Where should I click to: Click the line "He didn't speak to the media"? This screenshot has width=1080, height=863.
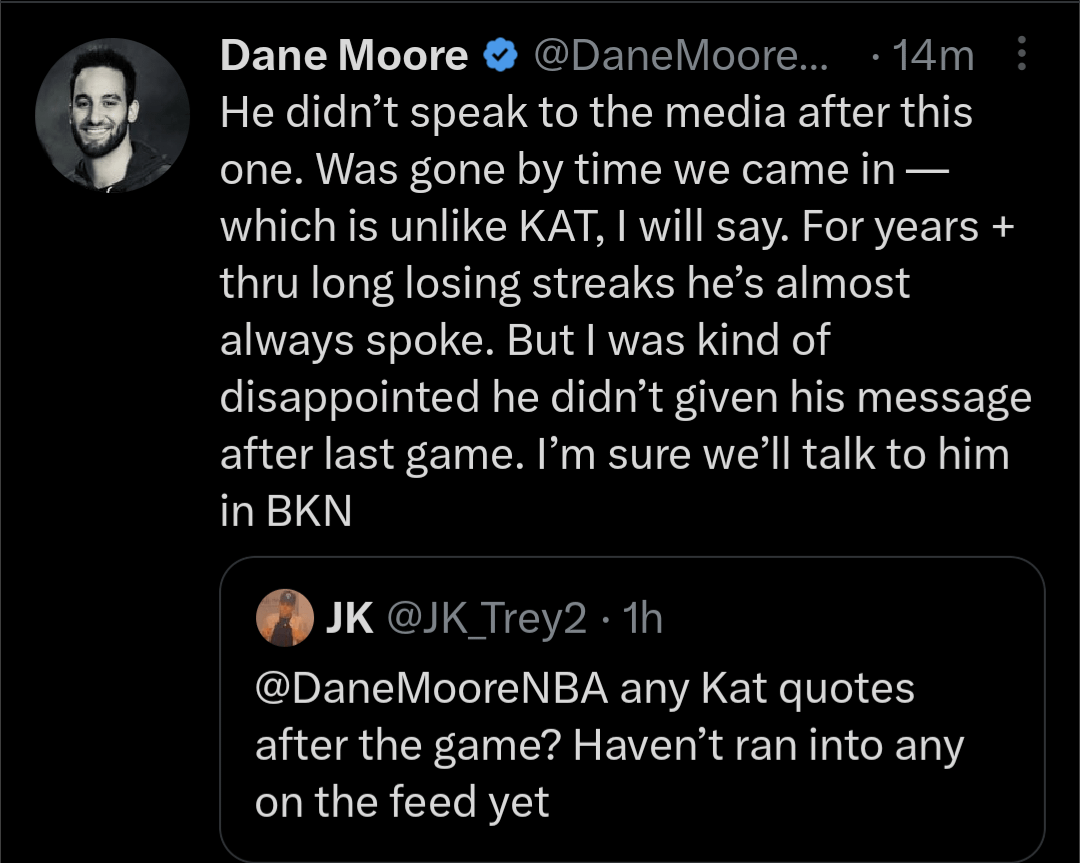click(596, 113)
